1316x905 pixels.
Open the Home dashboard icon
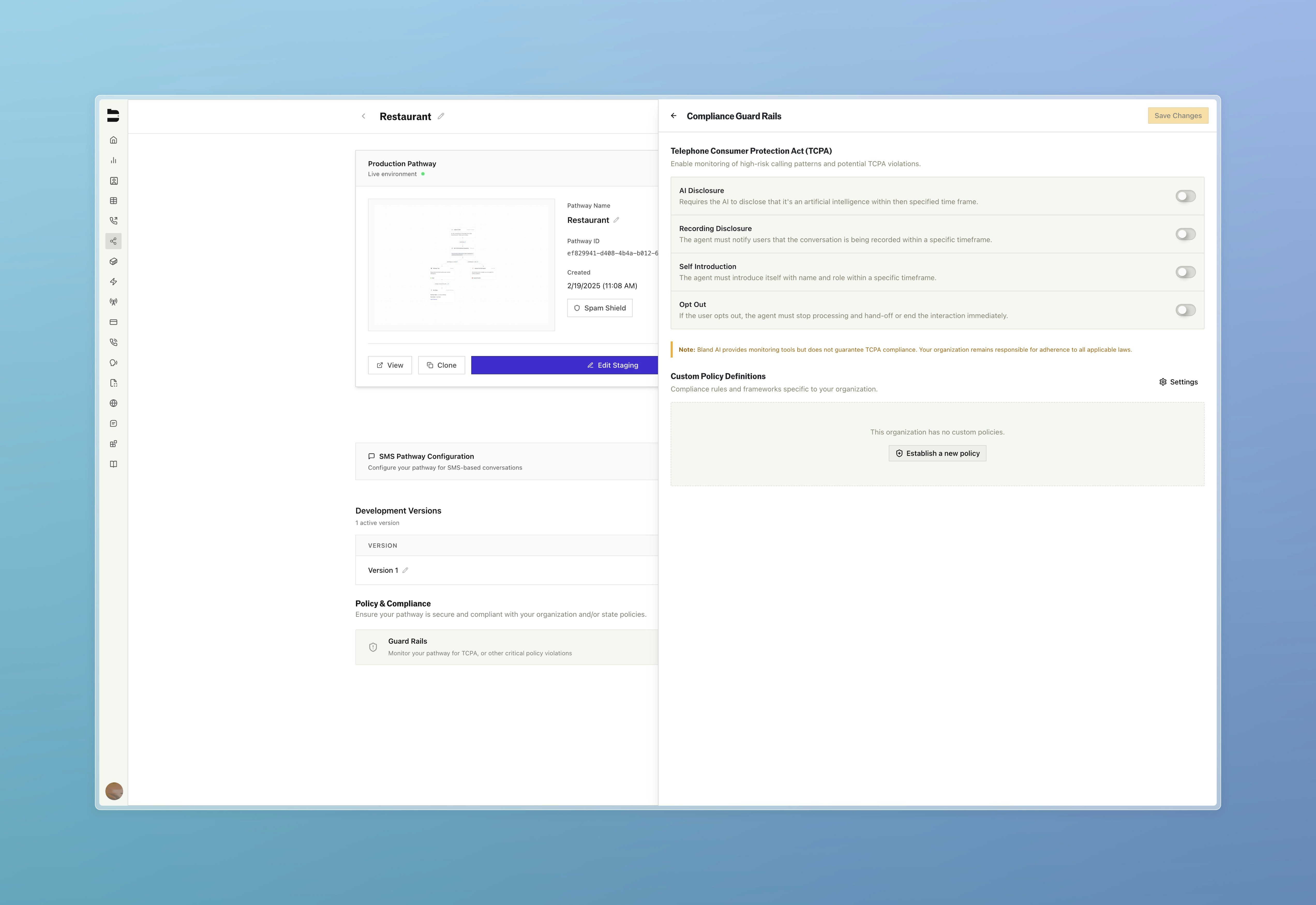[113, 140]
